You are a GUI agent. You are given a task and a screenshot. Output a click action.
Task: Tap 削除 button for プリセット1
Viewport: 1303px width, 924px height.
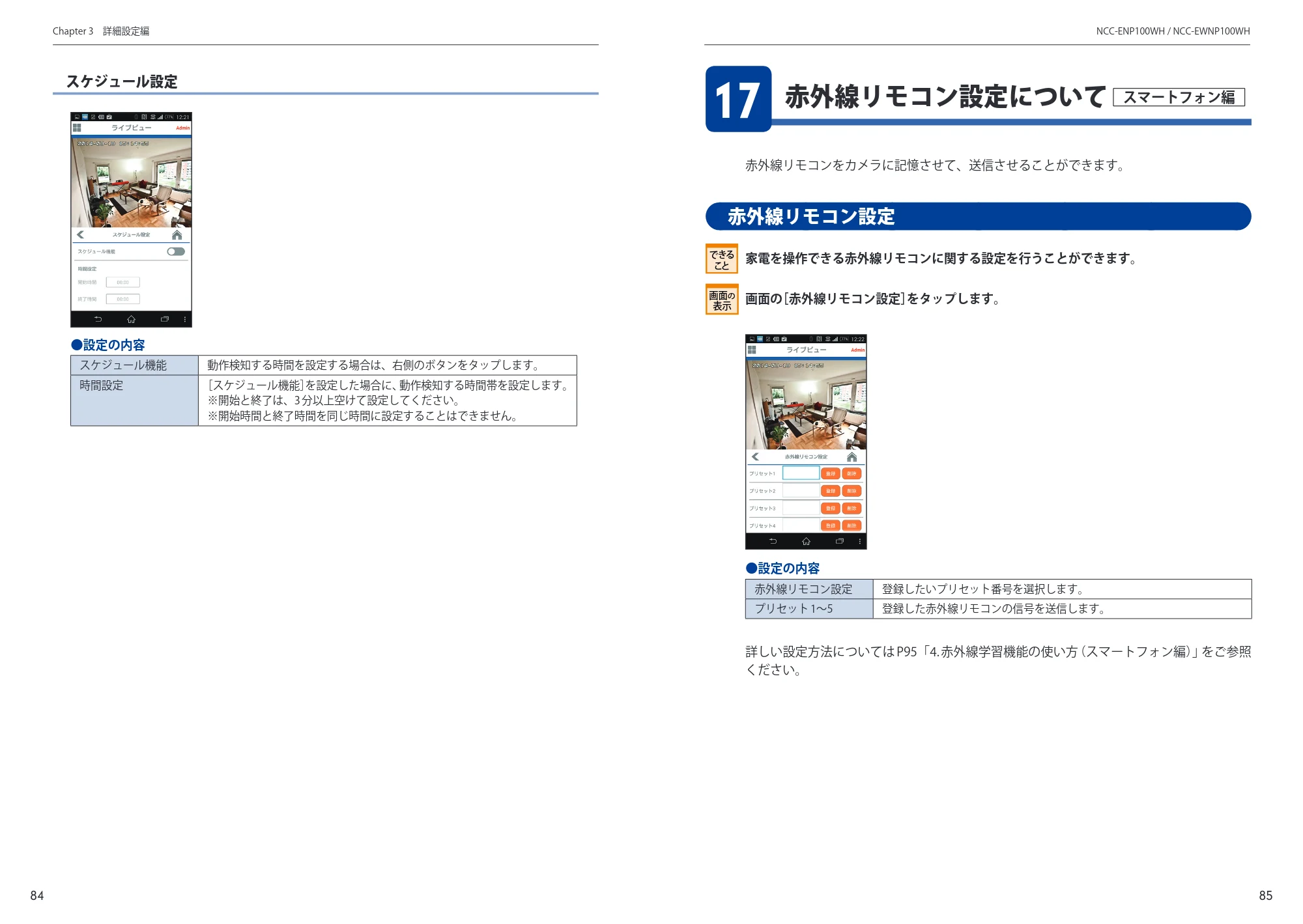point(852,473)
